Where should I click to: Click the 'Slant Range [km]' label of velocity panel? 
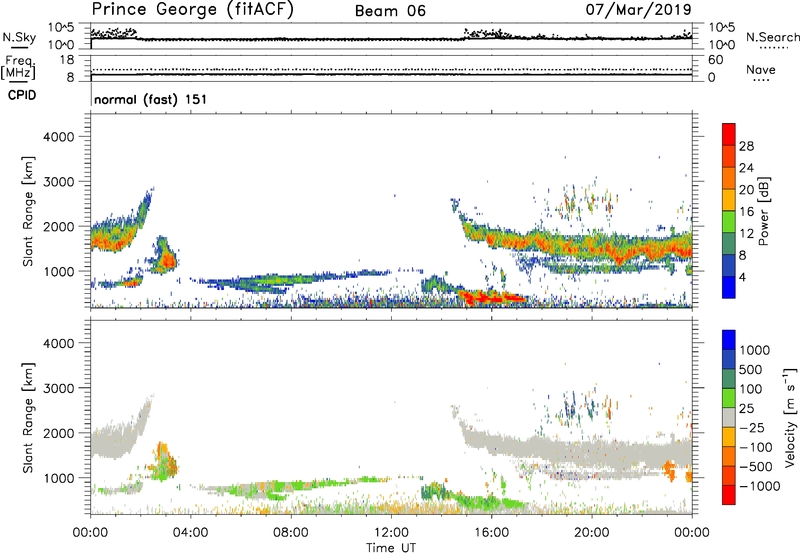tap(27, 417)
